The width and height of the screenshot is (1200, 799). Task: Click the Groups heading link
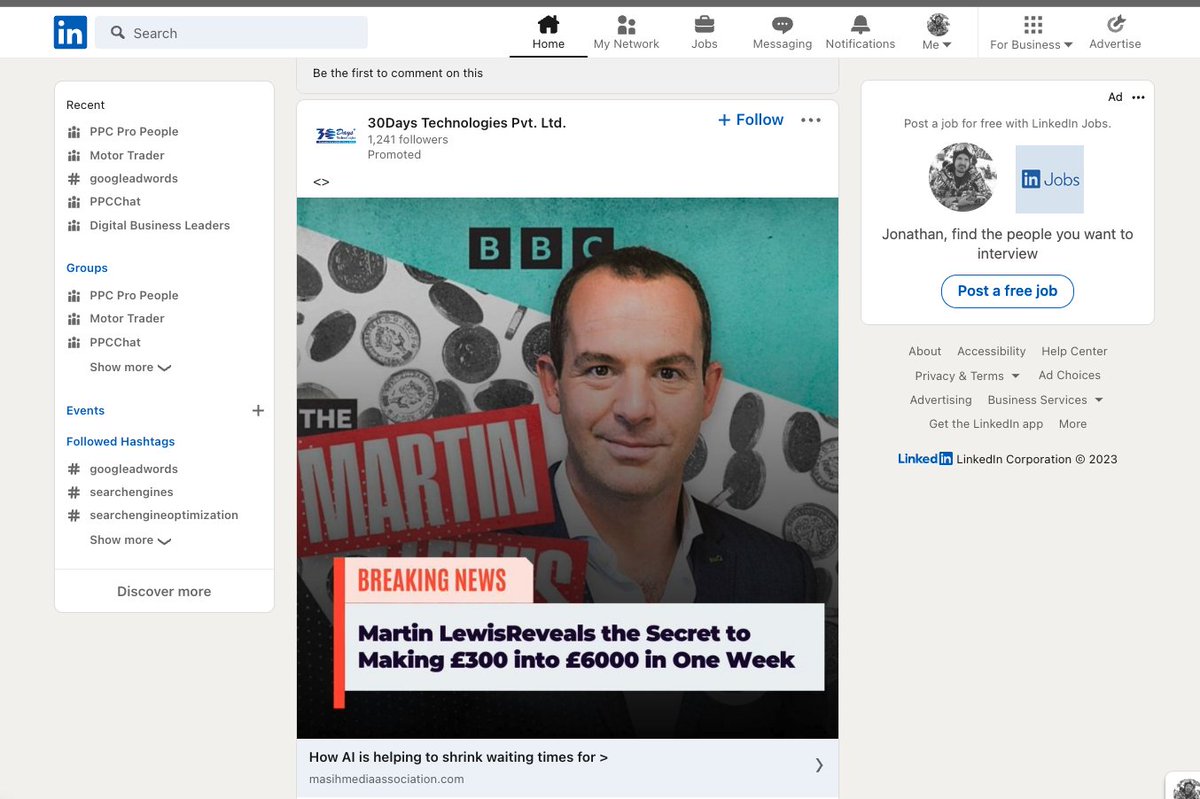[87, 268]
